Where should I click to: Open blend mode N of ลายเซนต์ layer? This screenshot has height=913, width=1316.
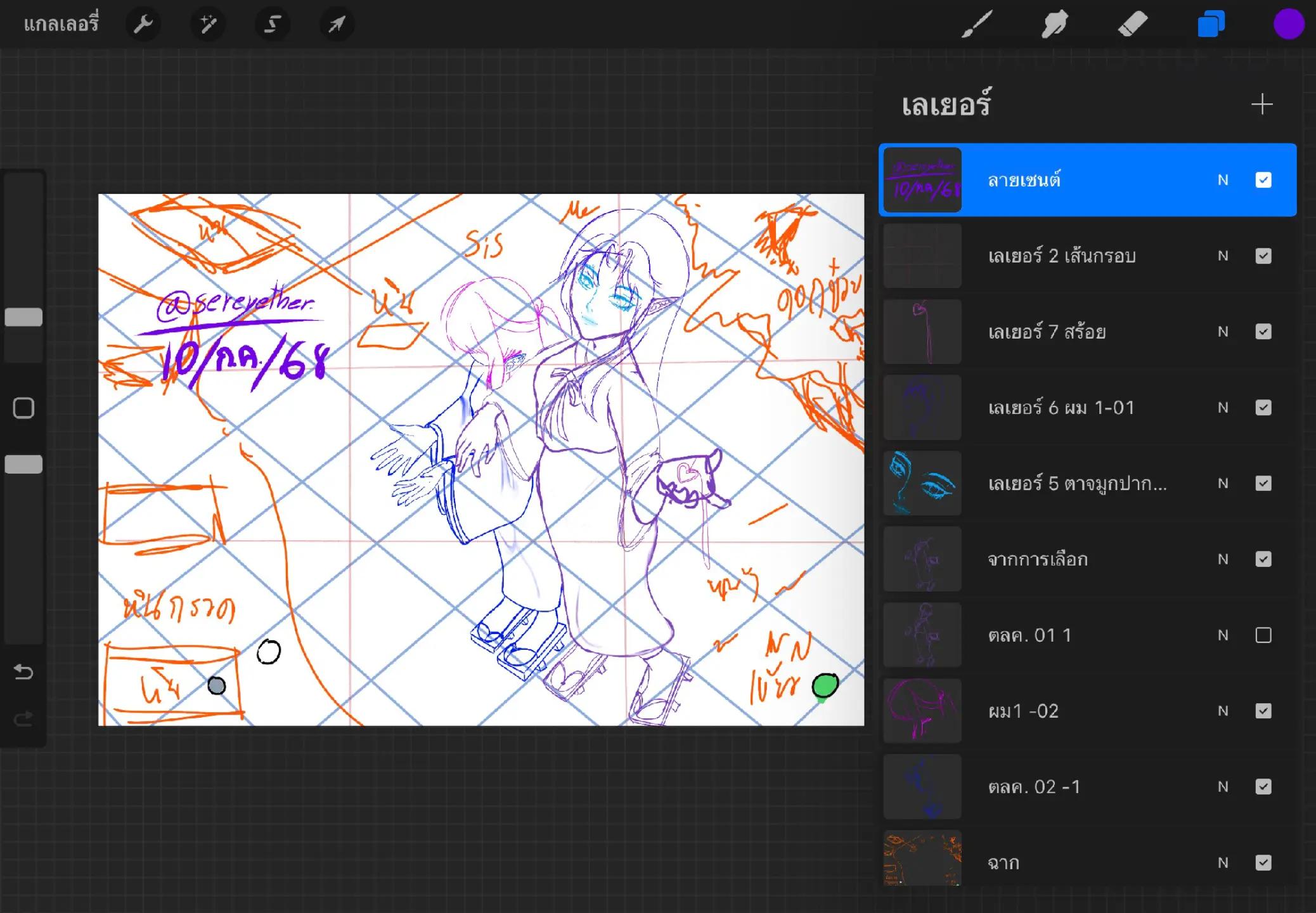1223,180
